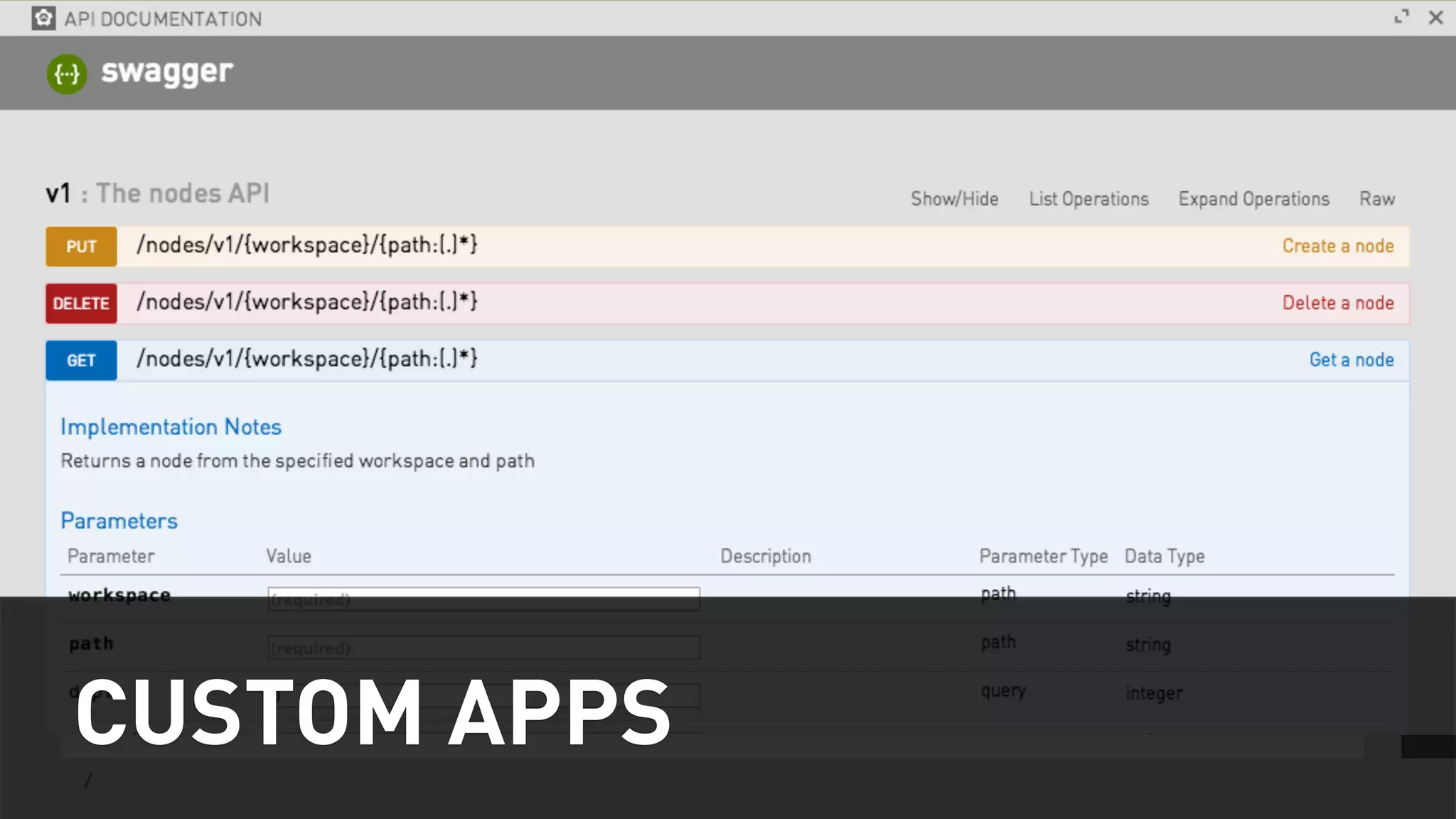This screenshot has width=1456, height=819.
Task: Expand the API Documentation window to fullscreen
Action: (1401, 17)
